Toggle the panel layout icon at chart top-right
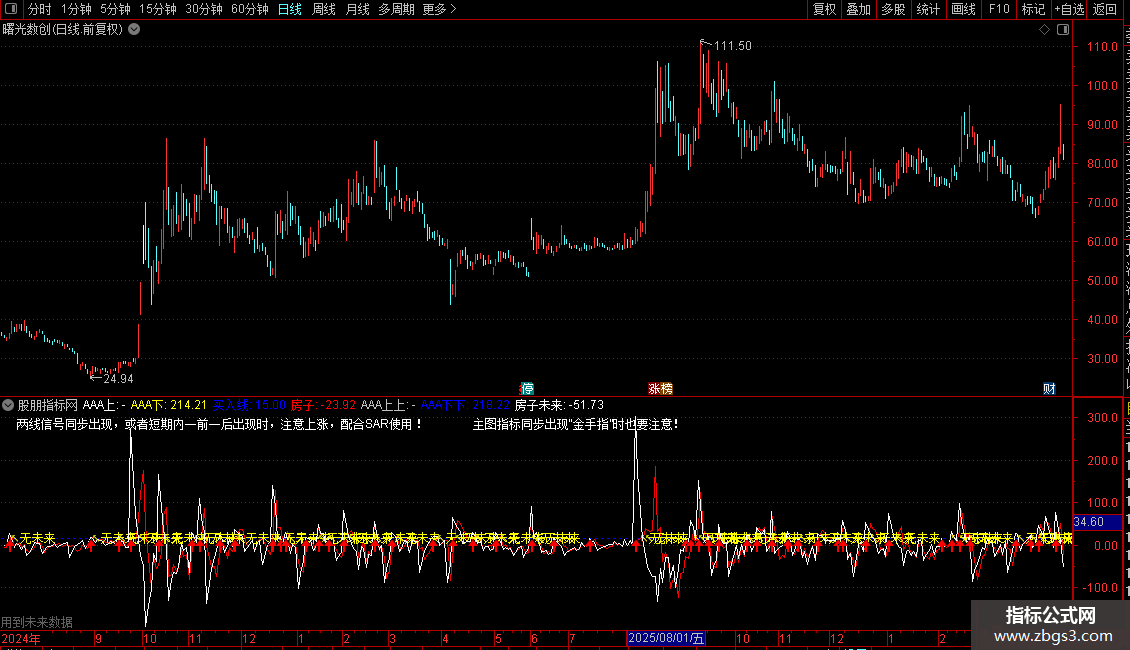 coord(1063,30)
